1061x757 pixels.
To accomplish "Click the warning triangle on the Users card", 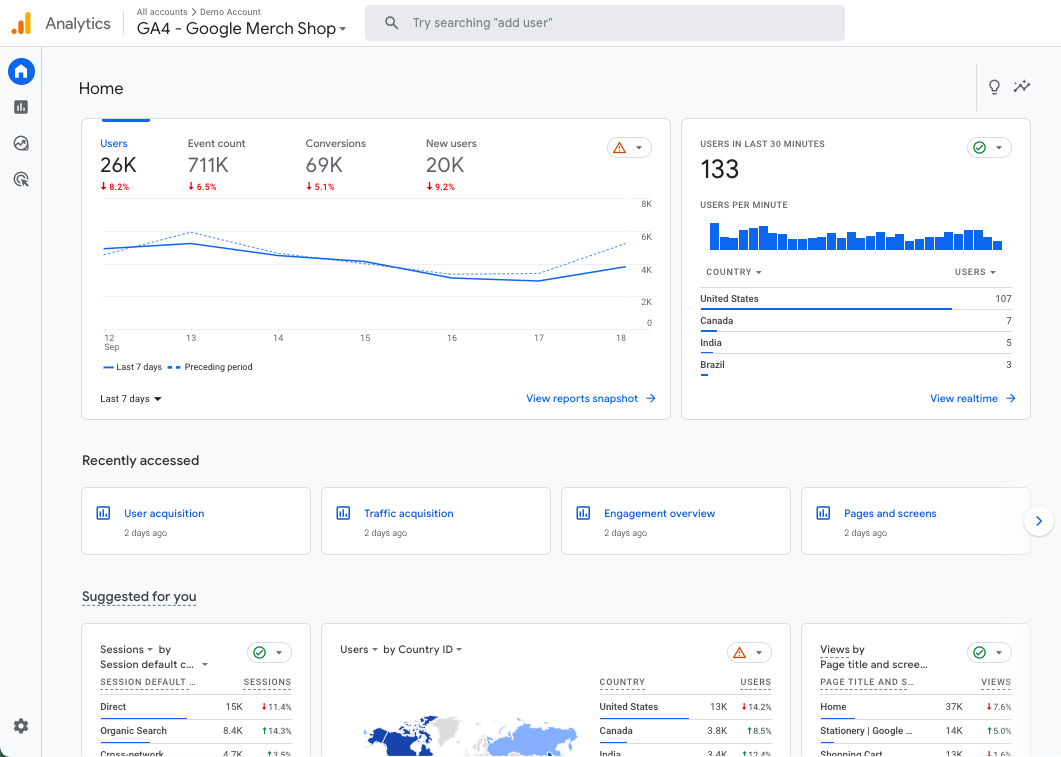I will click(619, 146).
